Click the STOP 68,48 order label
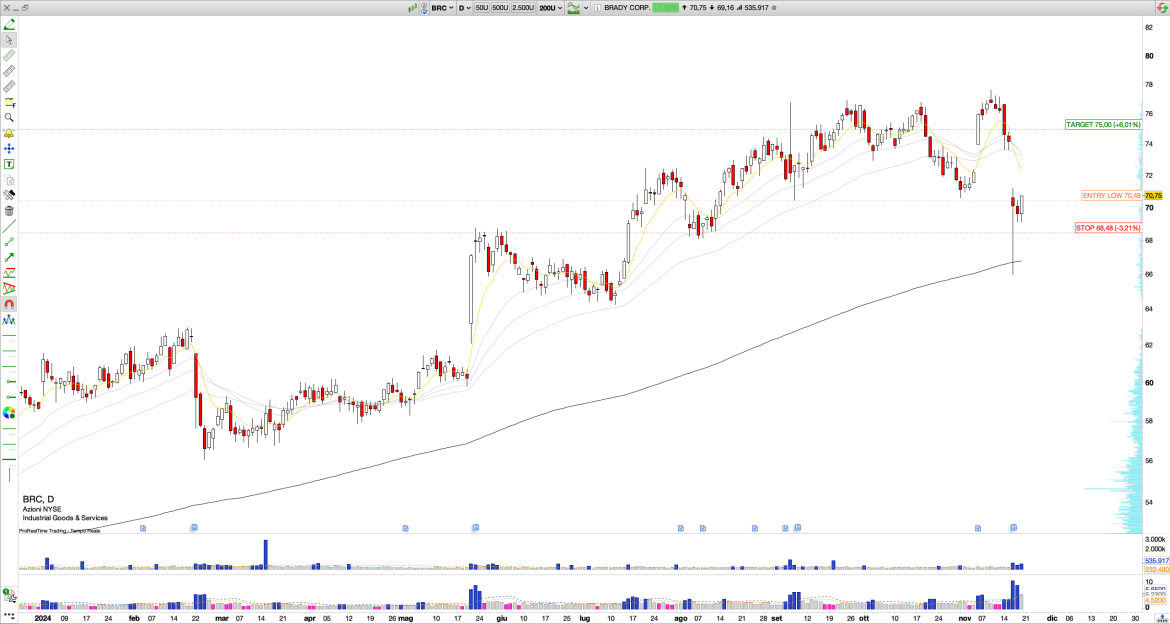Screen dimensions: 1170x624 point(1108,228)
